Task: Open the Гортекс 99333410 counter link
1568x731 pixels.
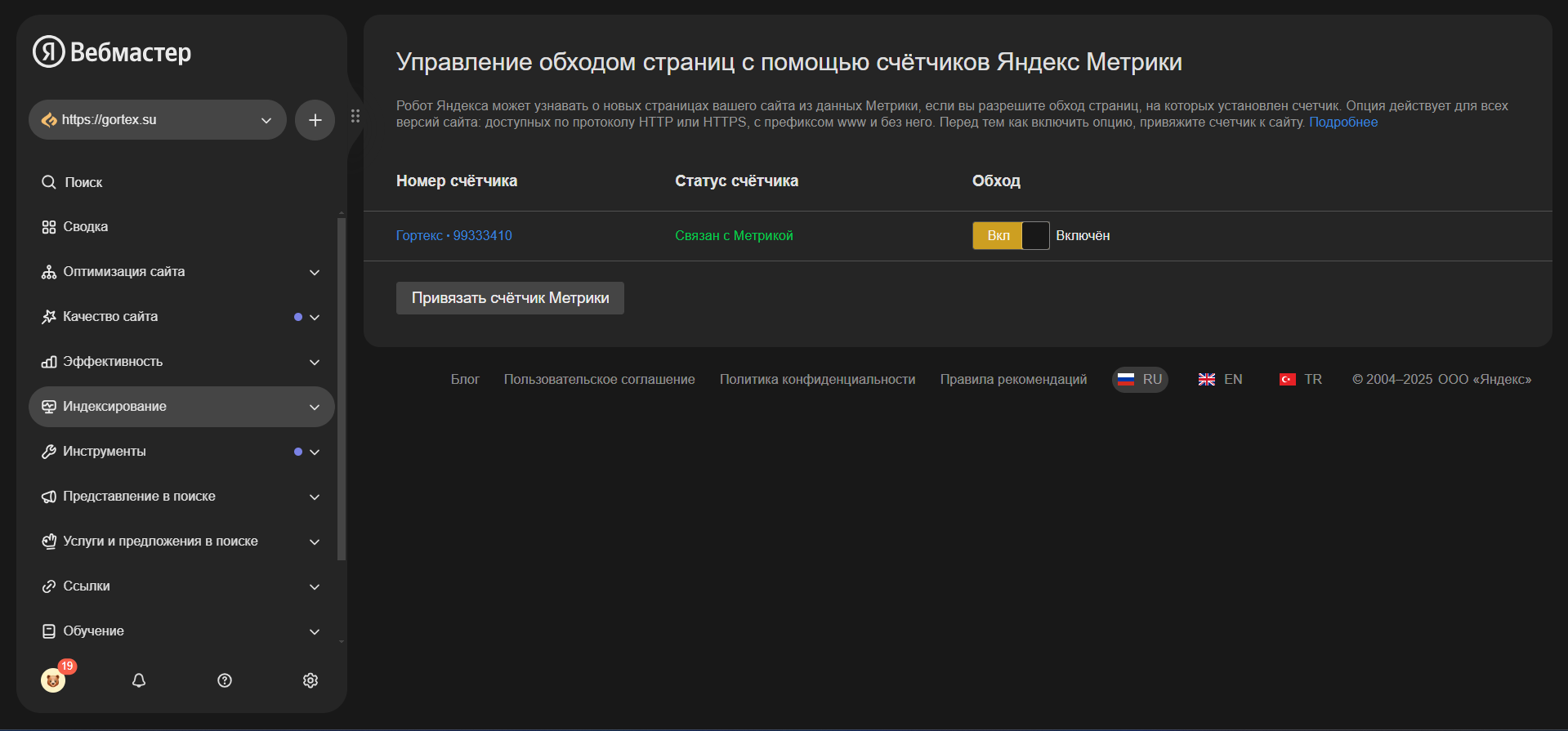Action: pos(454,235)
